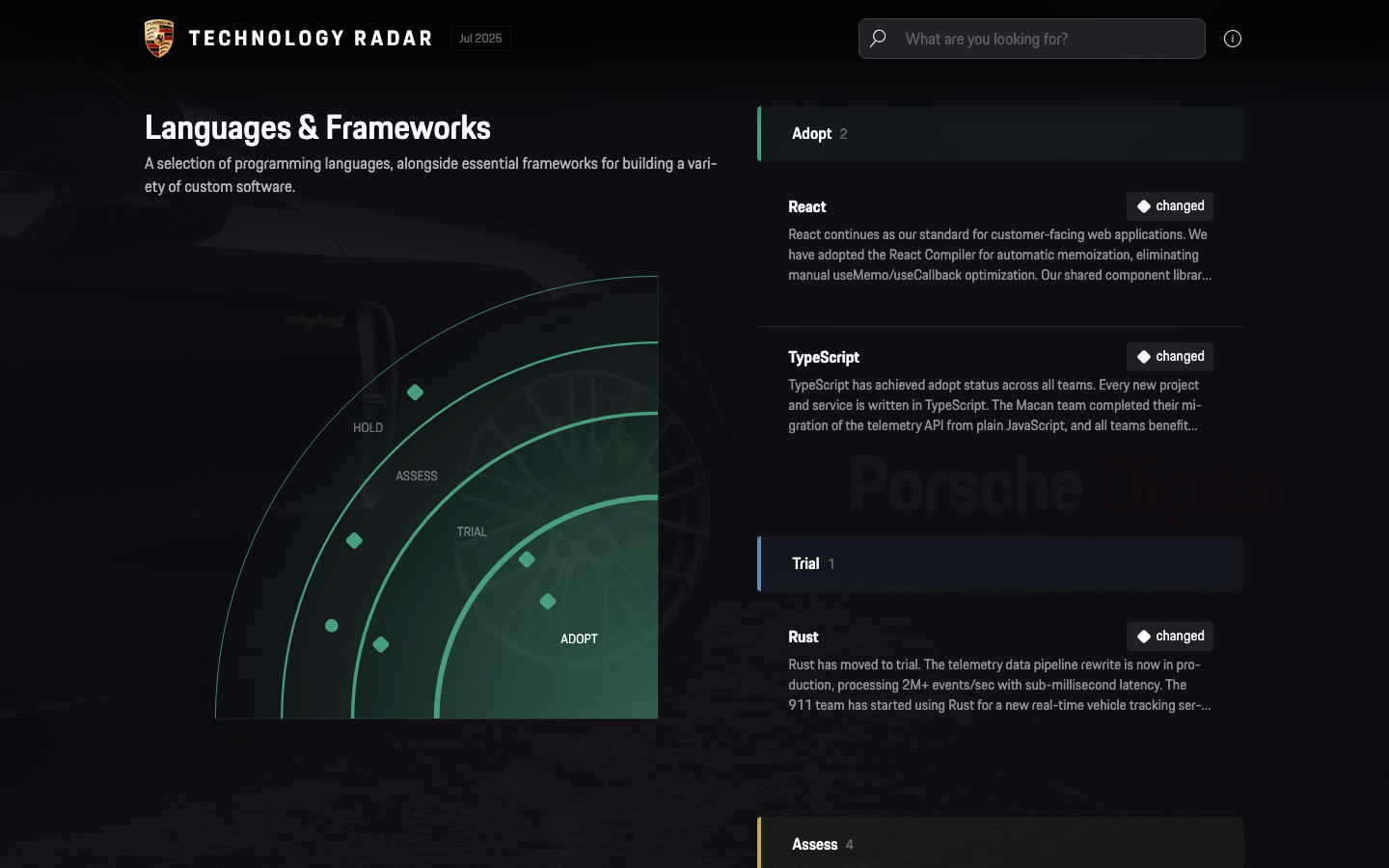Focus the 'What are you looking for?' search field
Viewport: 1389px width, 868px height.
[x=1032, y=39]
